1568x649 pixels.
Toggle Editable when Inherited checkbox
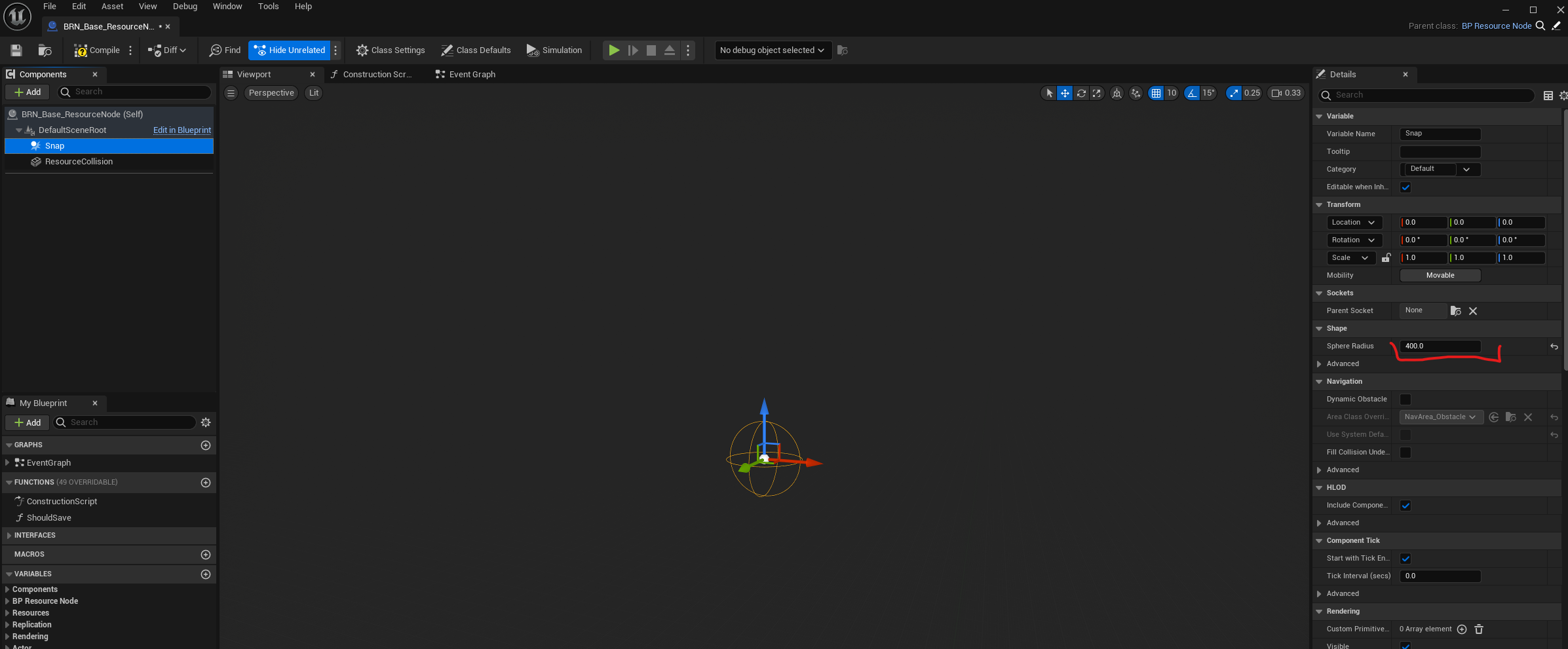click(x=1405, y=187)
